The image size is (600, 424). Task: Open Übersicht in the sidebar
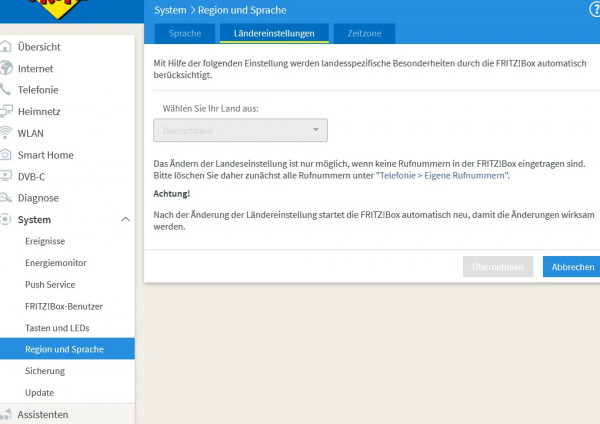pyautogui.click(x=39, y=47)
